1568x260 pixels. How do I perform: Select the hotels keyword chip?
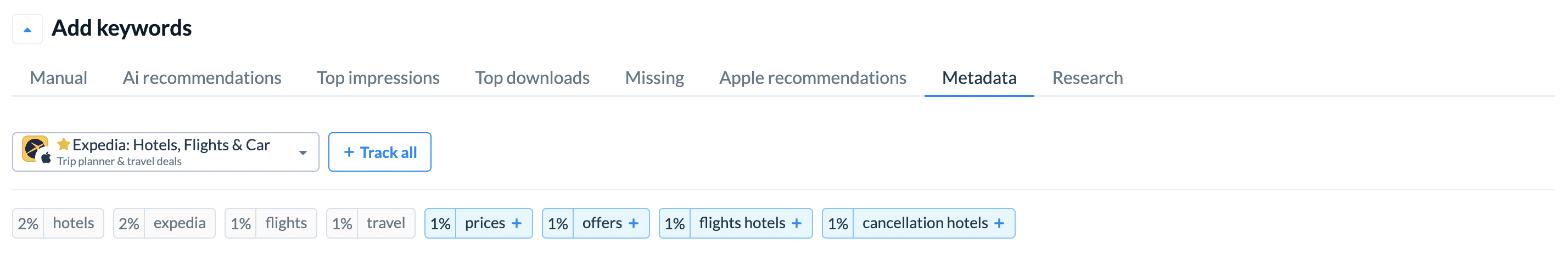(x=58, y=224)
